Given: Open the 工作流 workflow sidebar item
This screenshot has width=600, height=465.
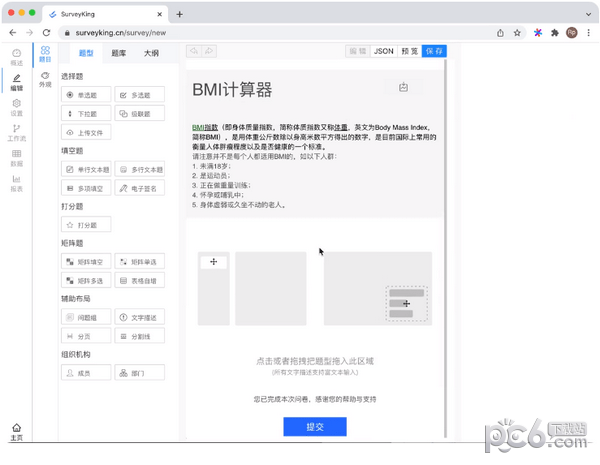Looking at the screenshot, I should tap(16, 133).
